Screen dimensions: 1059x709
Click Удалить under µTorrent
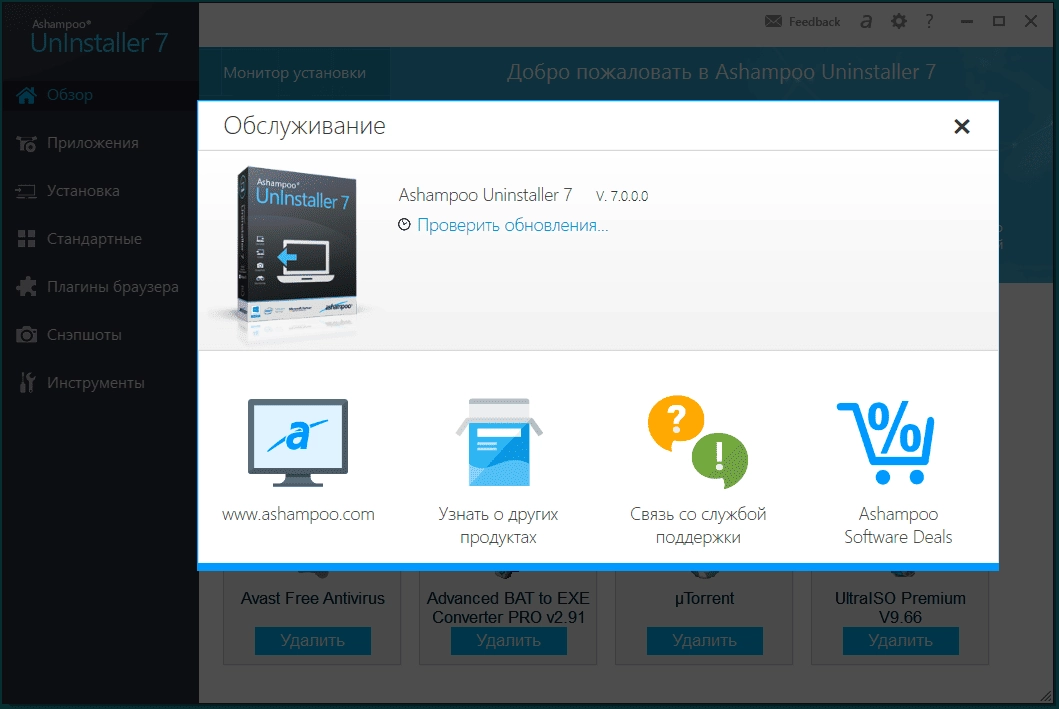(x=704, y=641)
